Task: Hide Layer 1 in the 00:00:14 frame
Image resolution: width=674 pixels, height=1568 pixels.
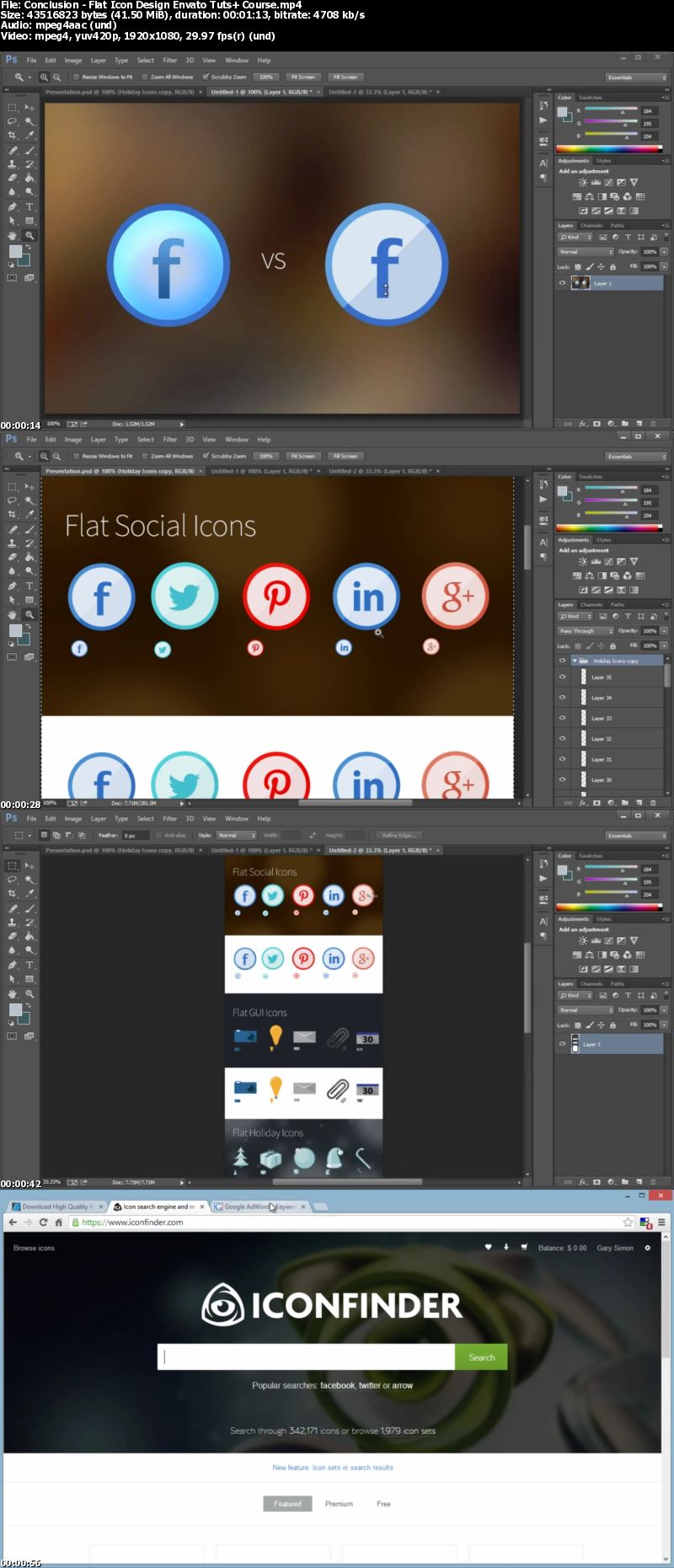Action: click(562, 283)
